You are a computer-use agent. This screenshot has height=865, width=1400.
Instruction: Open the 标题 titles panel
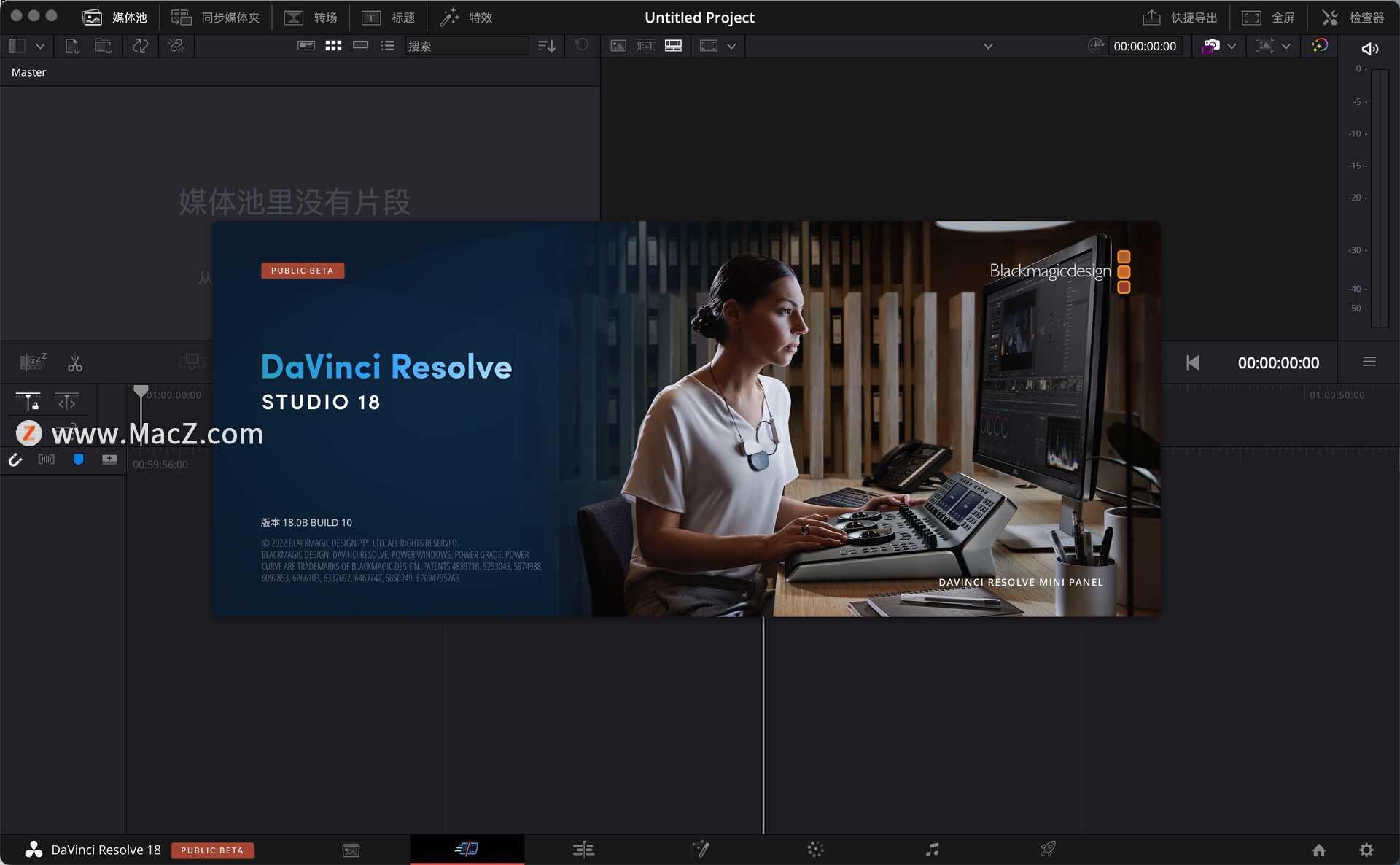coord(389,18)
